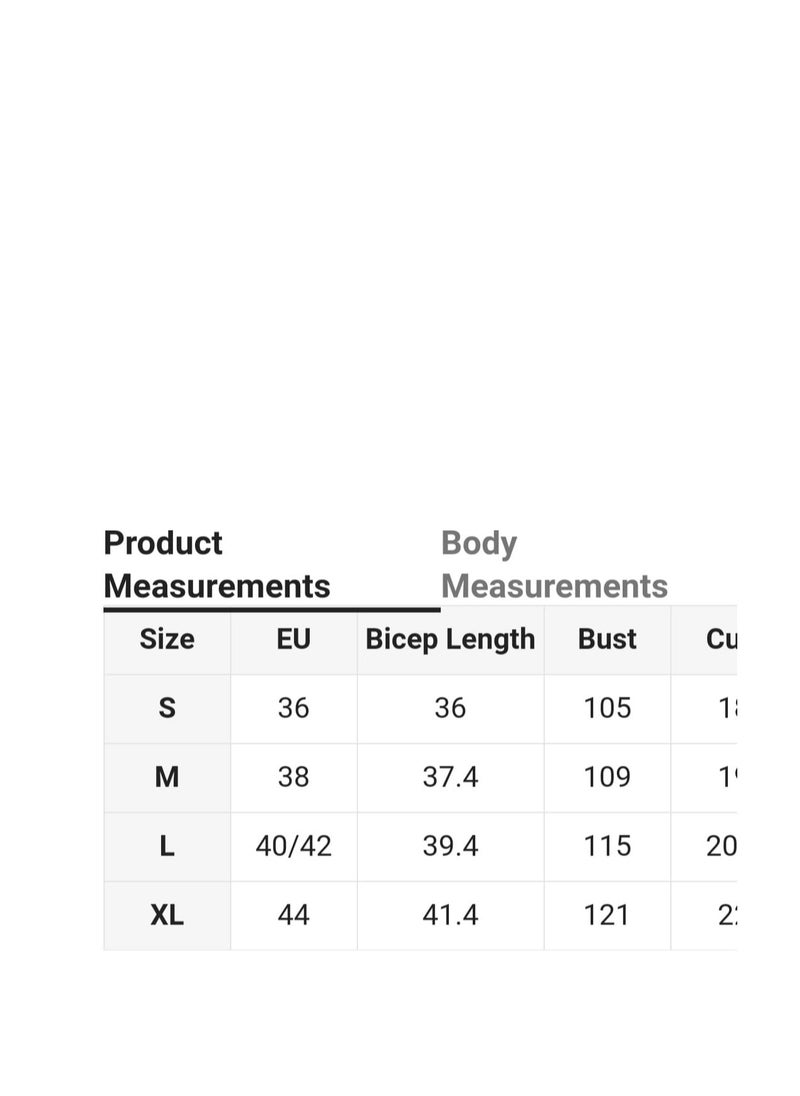Click the Bust column header

(607, 640)
